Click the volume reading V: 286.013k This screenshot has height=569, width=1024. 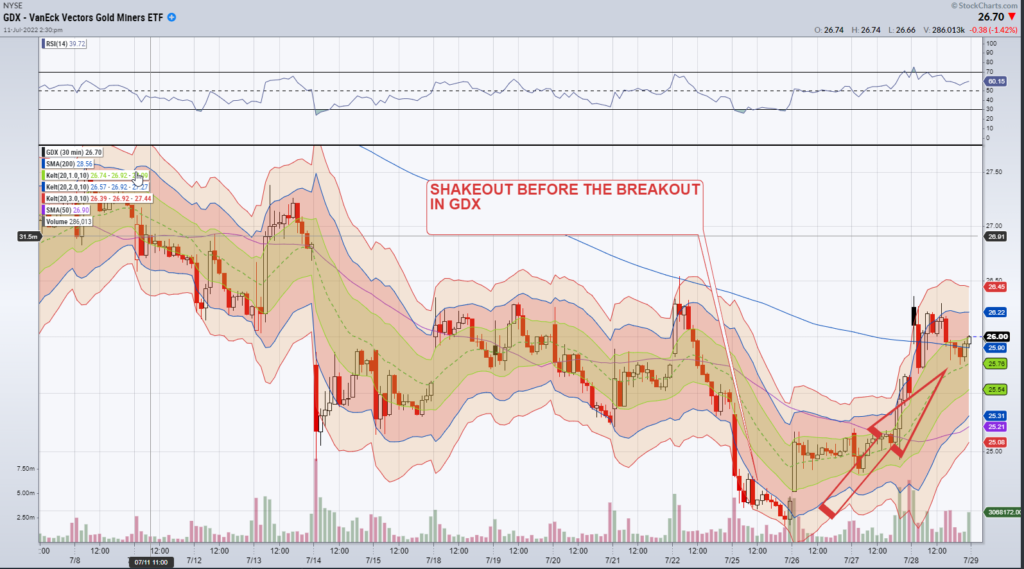944,30
